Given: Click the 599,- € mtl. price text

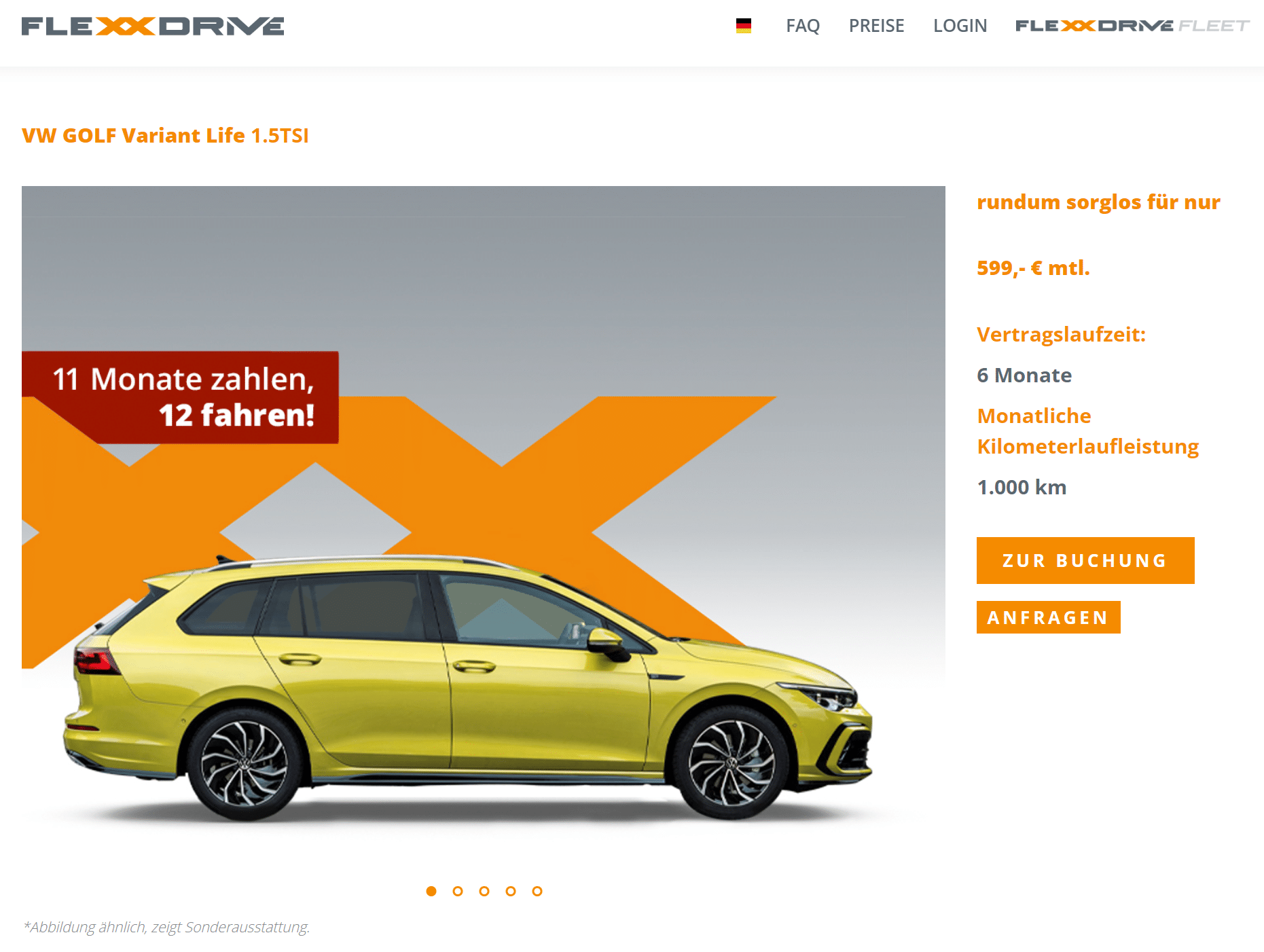Looking at the screenshot, I should tap(1033, 268).
